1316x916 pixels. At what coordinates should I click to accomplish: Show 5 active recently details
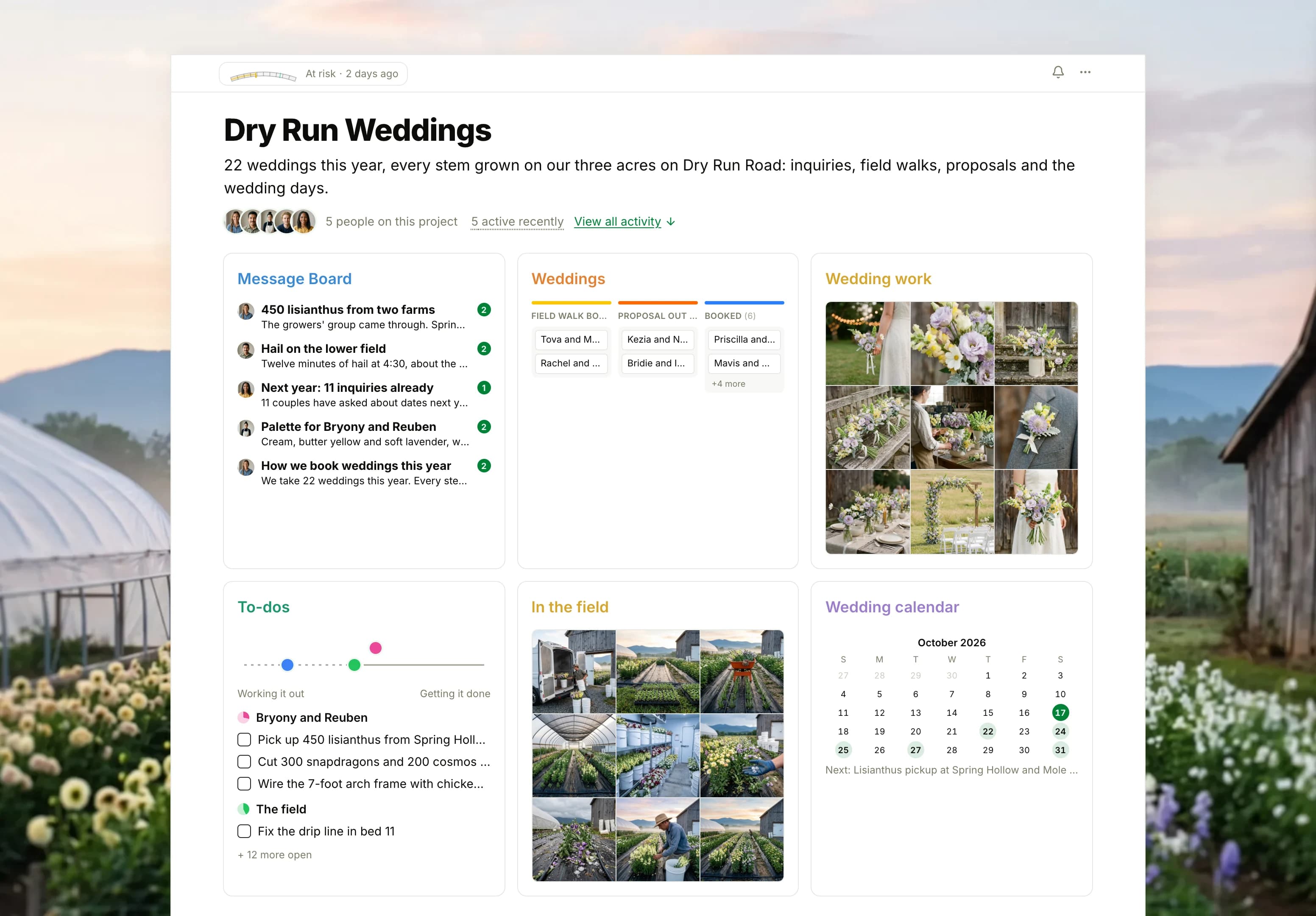(x=517, y=221)
